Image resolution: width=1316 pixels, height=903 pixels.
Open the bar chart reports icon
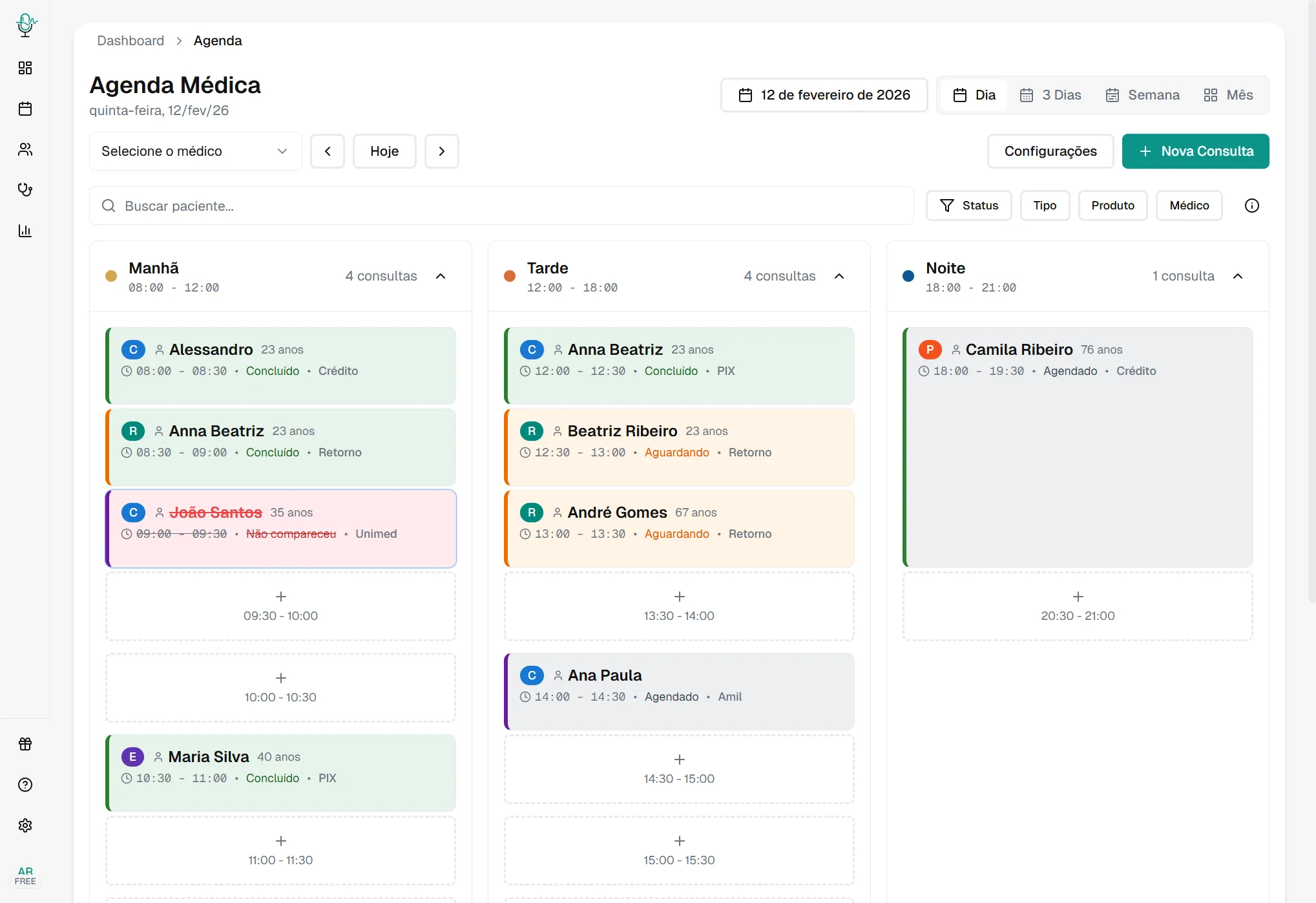pos(25,231)
